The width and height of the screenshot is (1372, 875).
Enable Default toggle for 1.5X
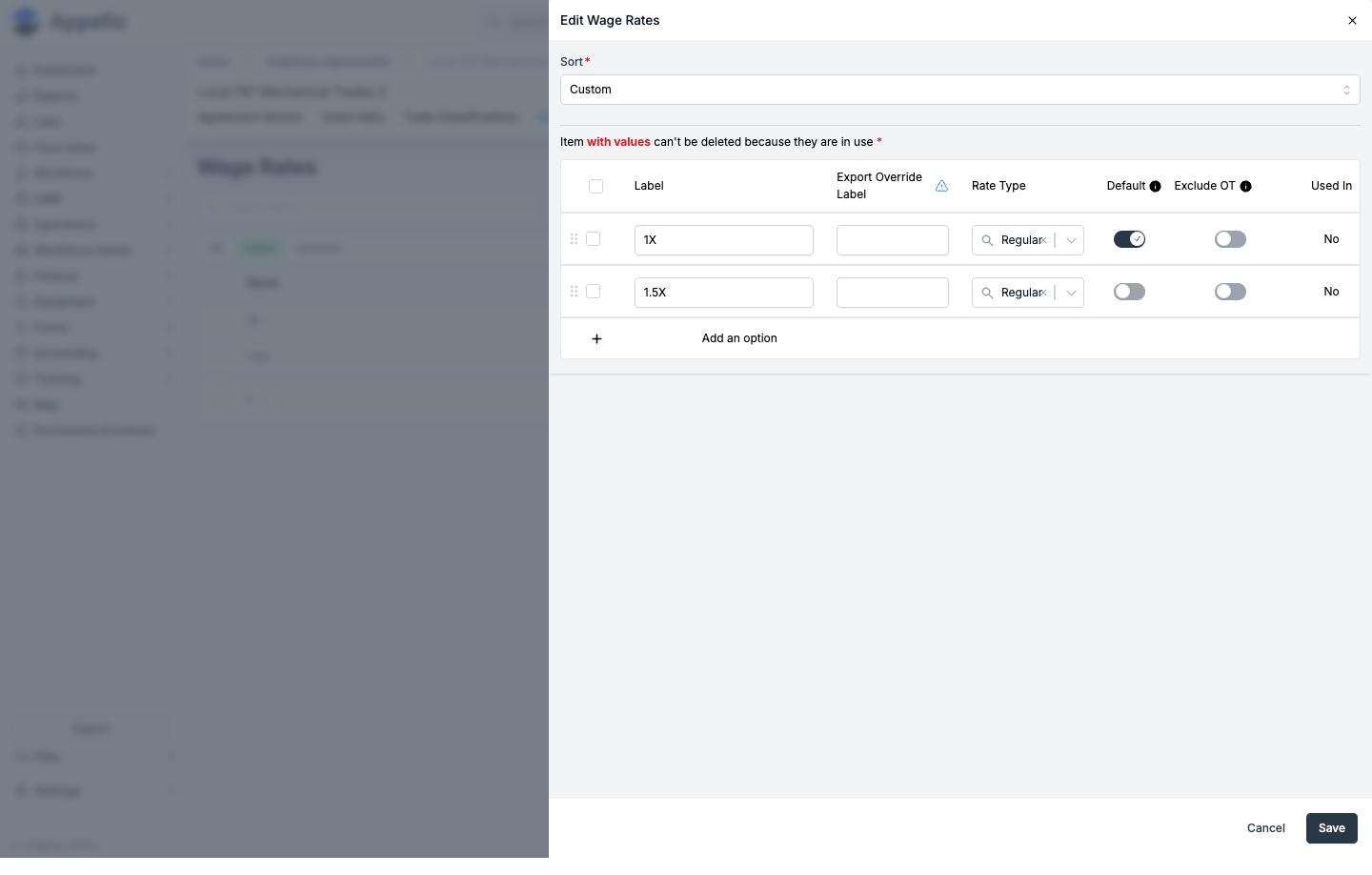(x=1129, y=292)
